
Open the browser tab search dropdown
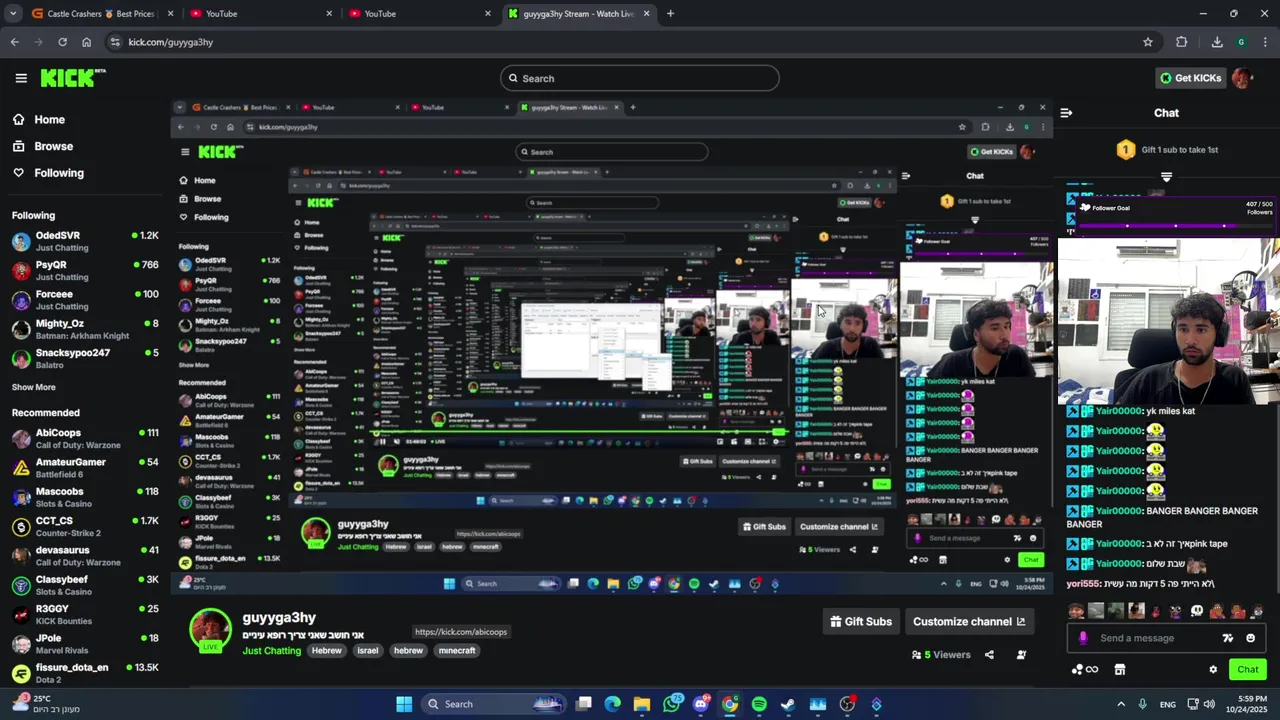coord(13,14)
